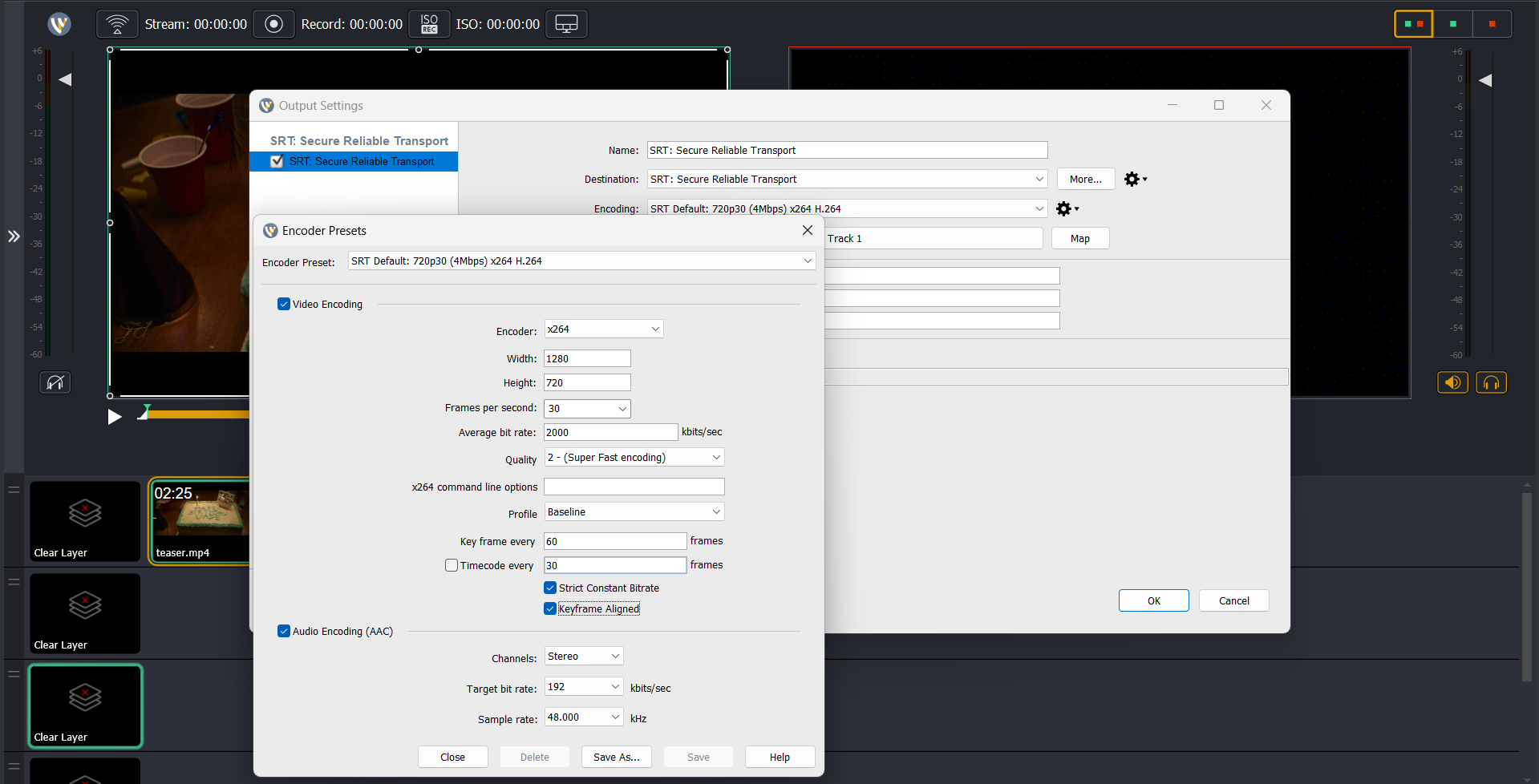Play the preview clip

115,416
